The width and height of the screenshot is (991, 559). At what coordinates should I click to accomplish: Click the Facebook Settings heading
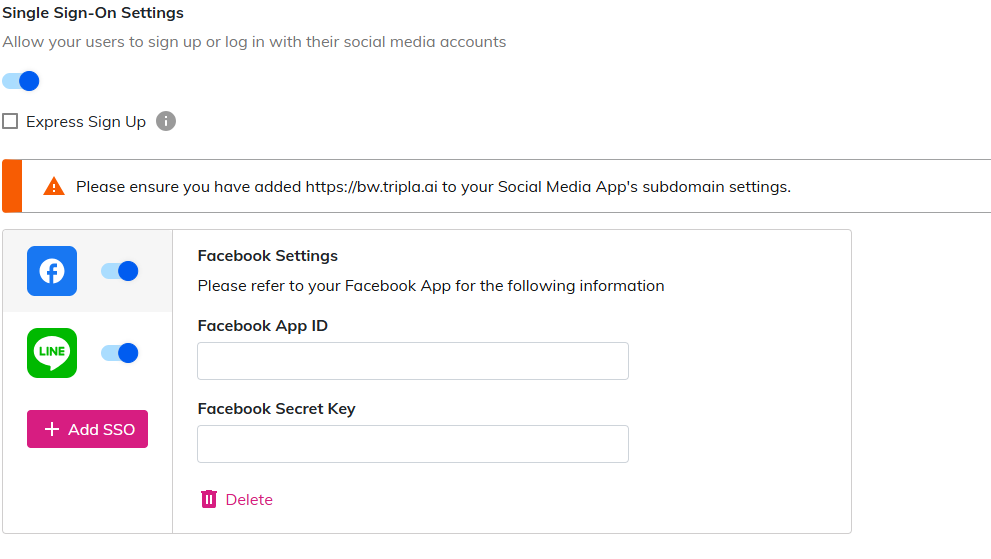tap(267, 256)
